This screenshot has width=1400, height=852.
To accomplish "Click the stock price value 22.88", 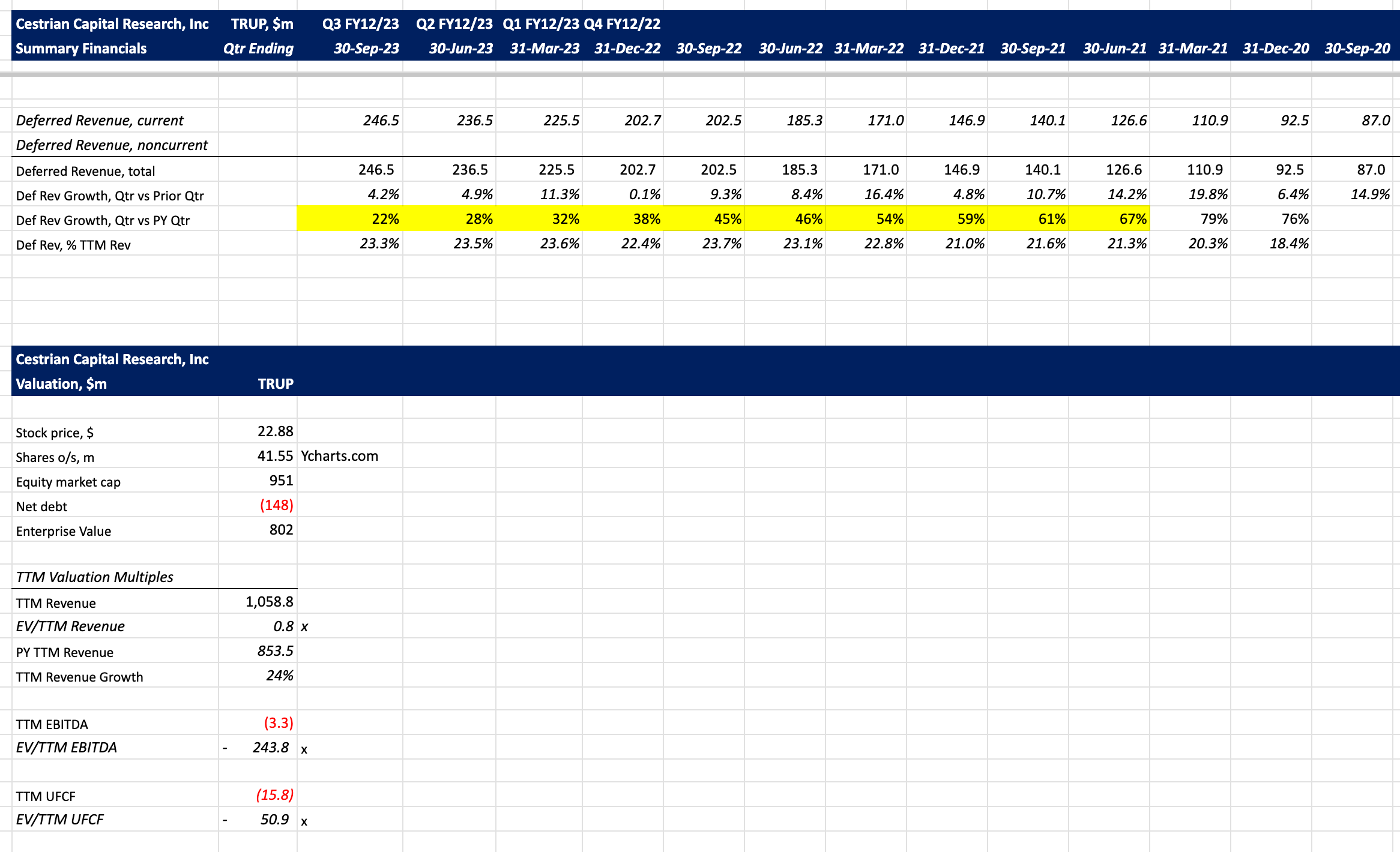I will pos(275,431).
